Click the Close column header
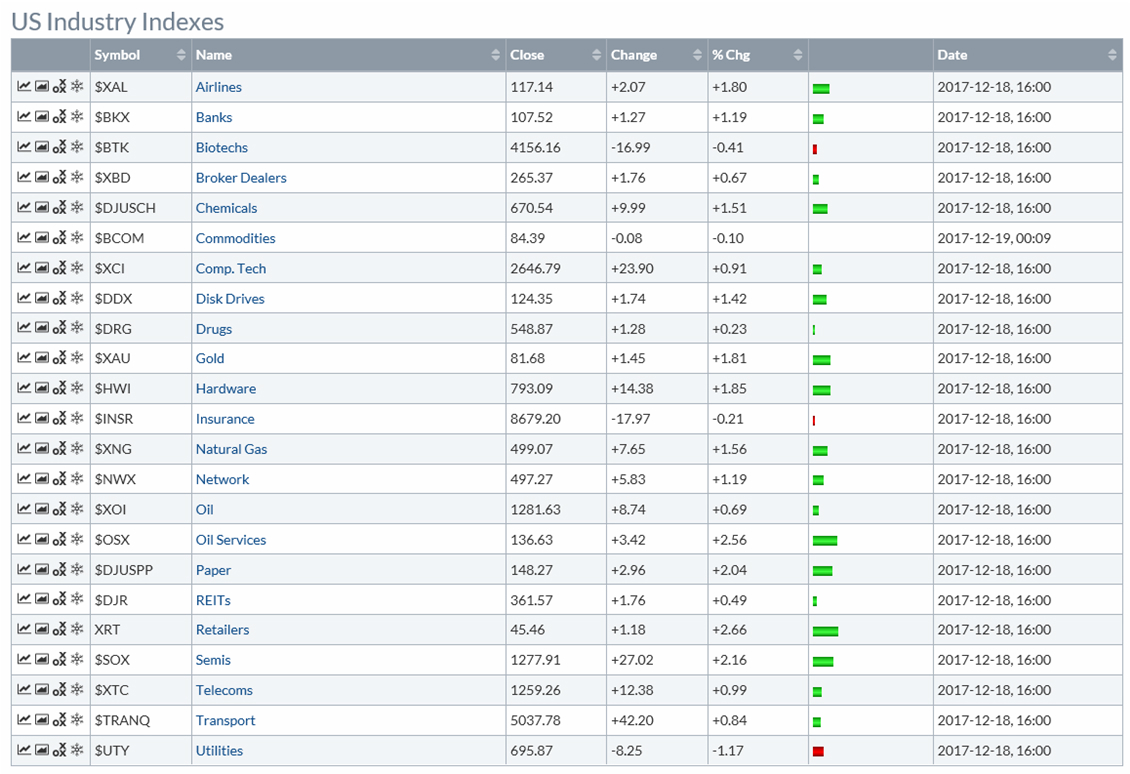Image resolution: width=1130 pixels, height=774 pixels. click(527, 55)
